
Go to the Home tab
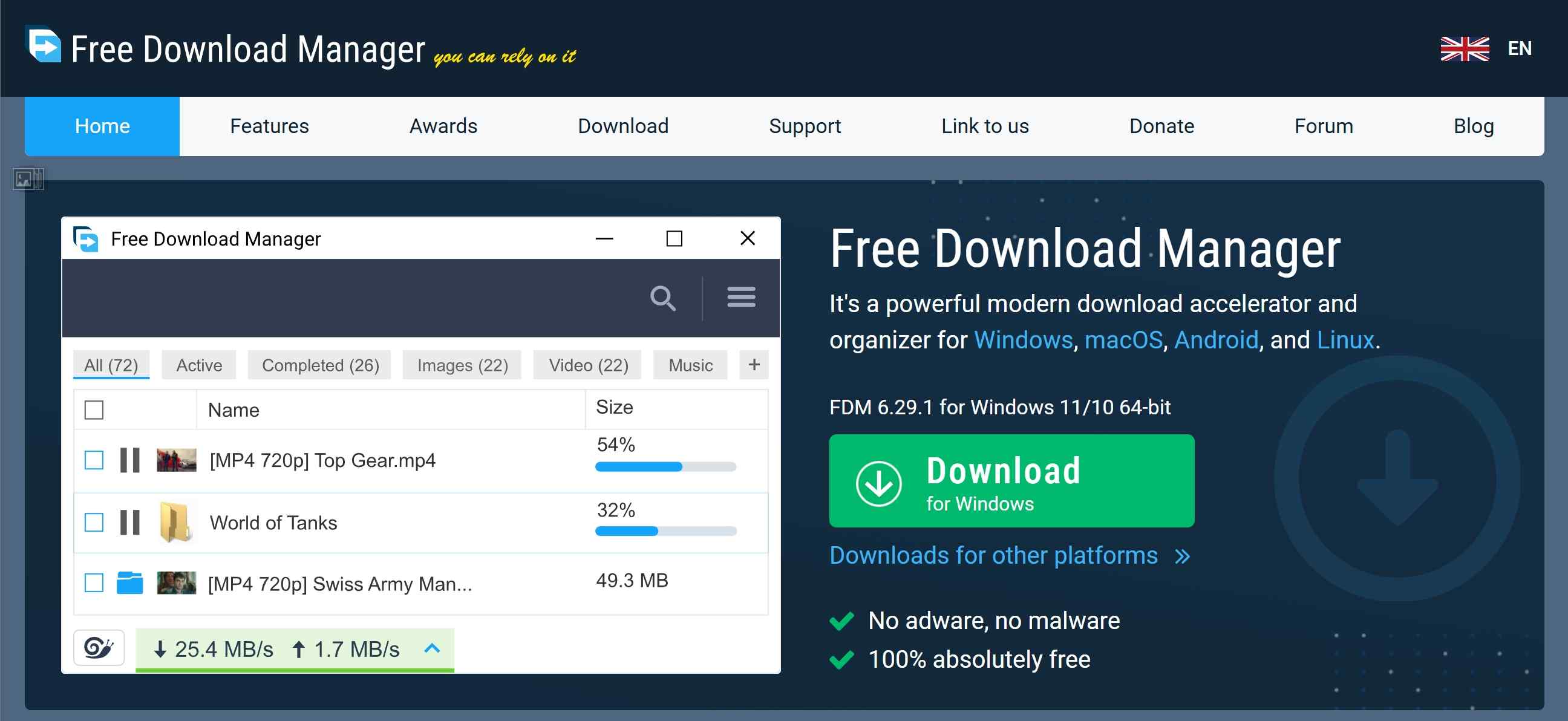click(x=102, y=126)
